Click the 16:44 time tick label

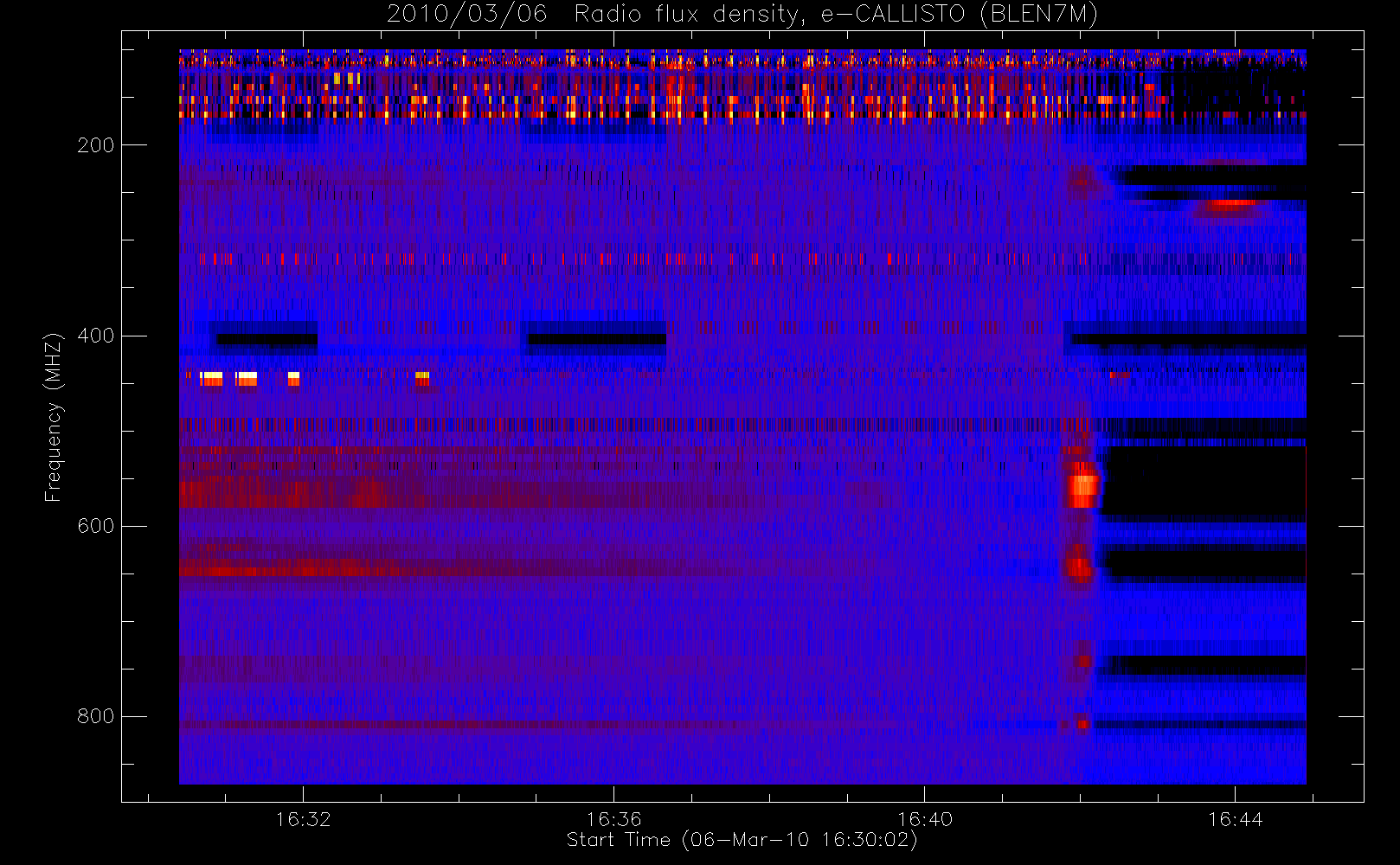1236,819
